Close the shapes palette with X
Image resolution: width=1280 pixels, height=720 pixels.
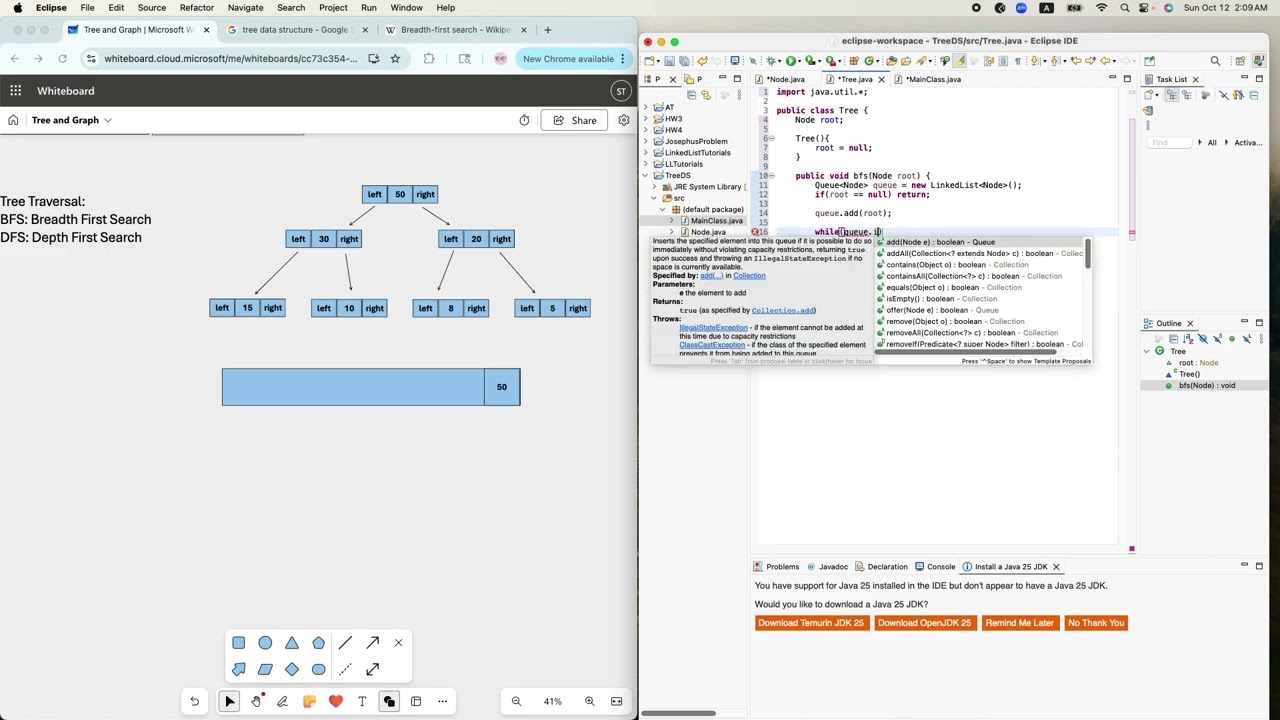point(398,643)
